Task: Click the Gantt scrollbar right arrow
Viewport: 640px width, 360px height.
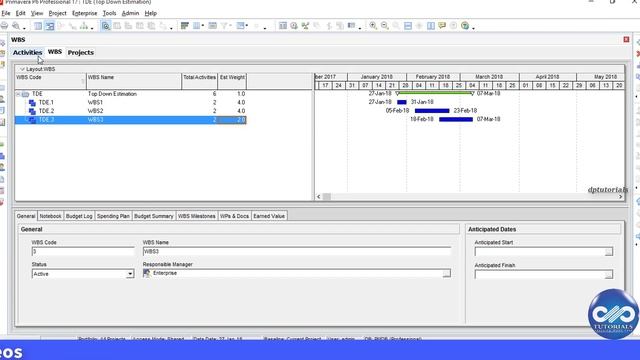Action: pos(620,197)
